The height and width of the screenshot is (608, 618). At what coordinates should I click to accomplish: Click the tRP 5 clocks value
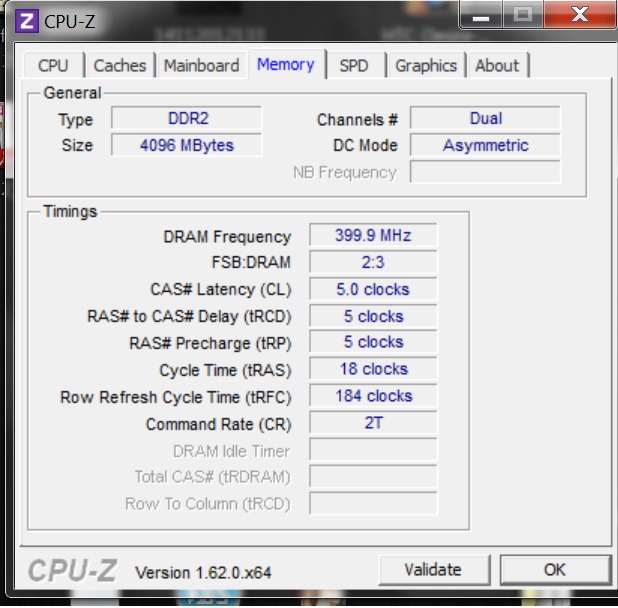click(x=373, y=342)
